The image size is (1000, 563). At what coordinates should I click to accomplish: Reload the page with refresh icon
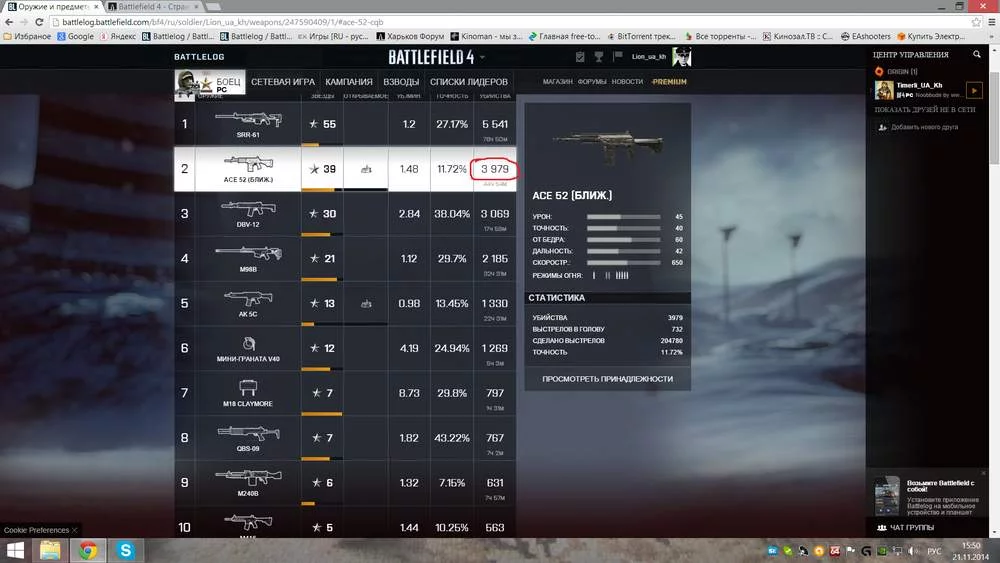pos(39,22)
